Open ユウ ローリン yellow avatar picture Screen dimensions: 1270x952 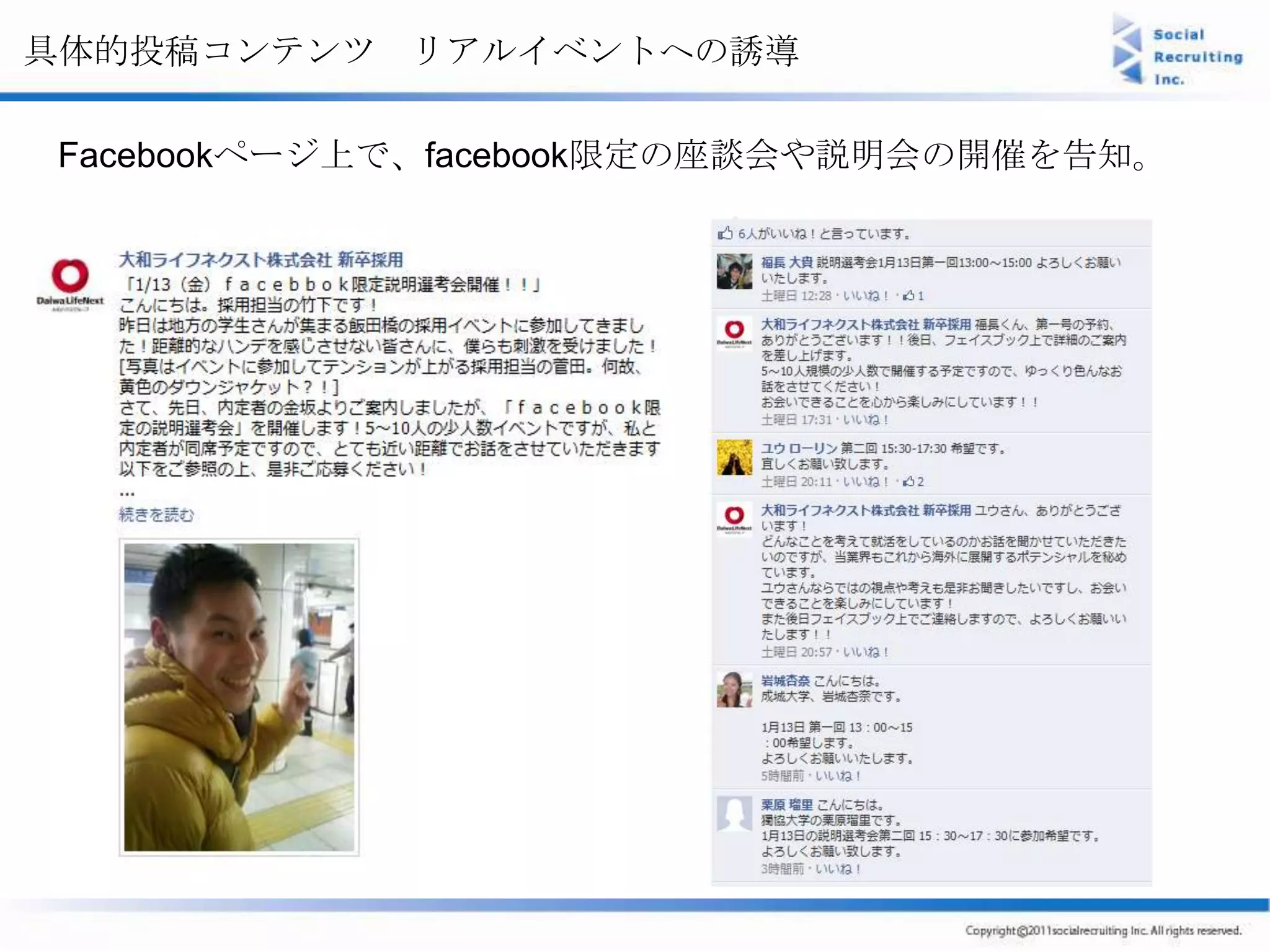(x=734, y=457)
